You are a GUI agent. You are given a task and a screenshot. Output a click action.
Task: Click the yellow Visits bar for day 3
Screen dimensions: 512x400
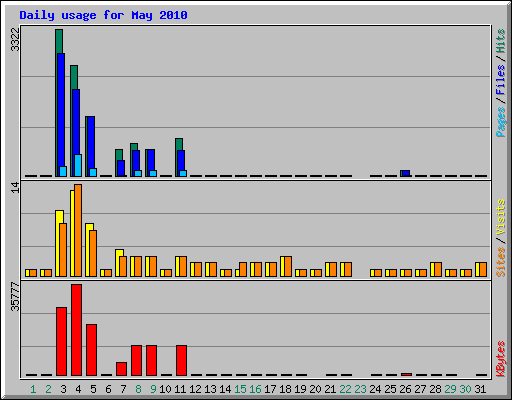[x=58, y=243]
